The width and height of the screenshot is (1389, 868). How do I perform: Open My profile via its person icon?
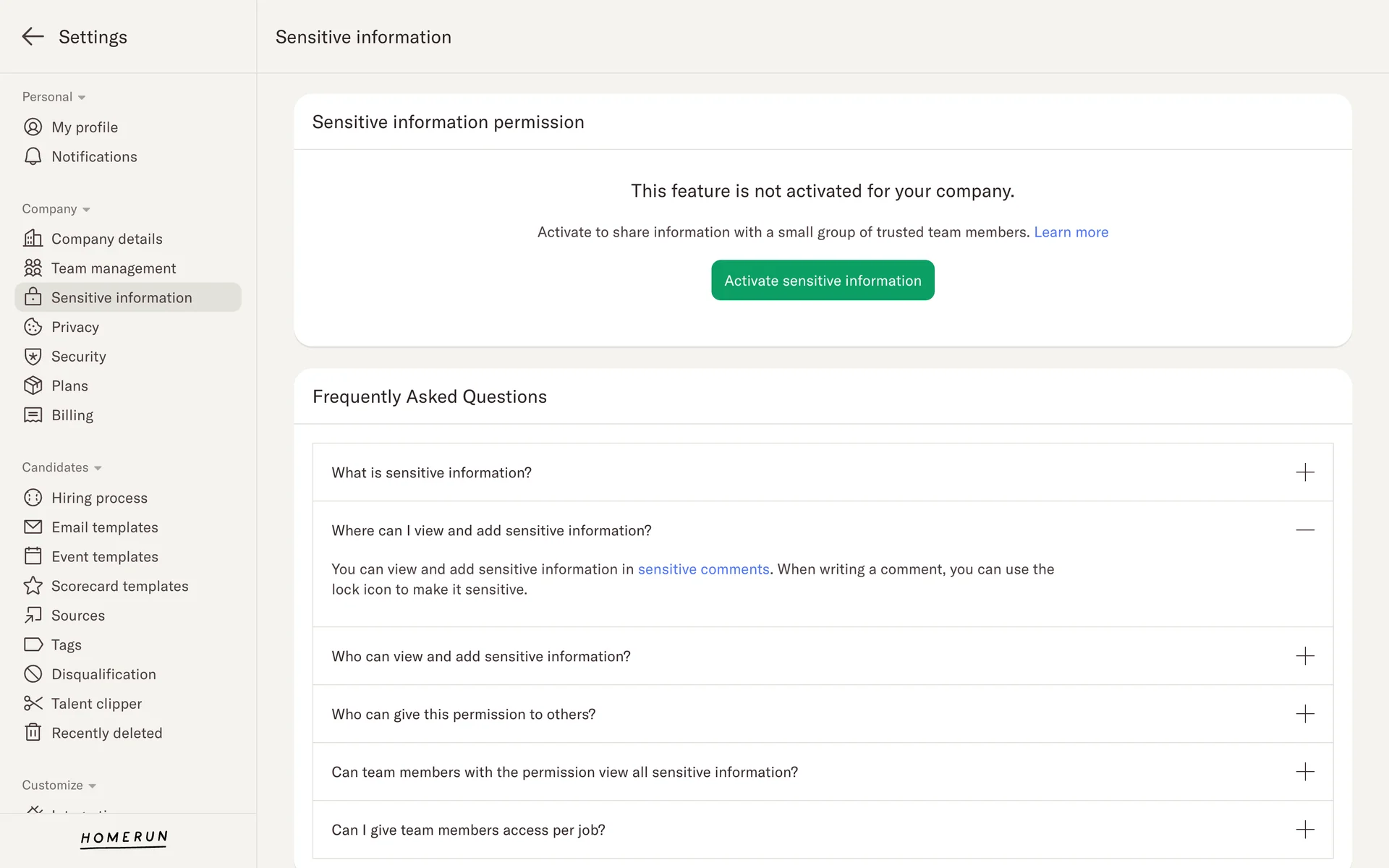33,127
